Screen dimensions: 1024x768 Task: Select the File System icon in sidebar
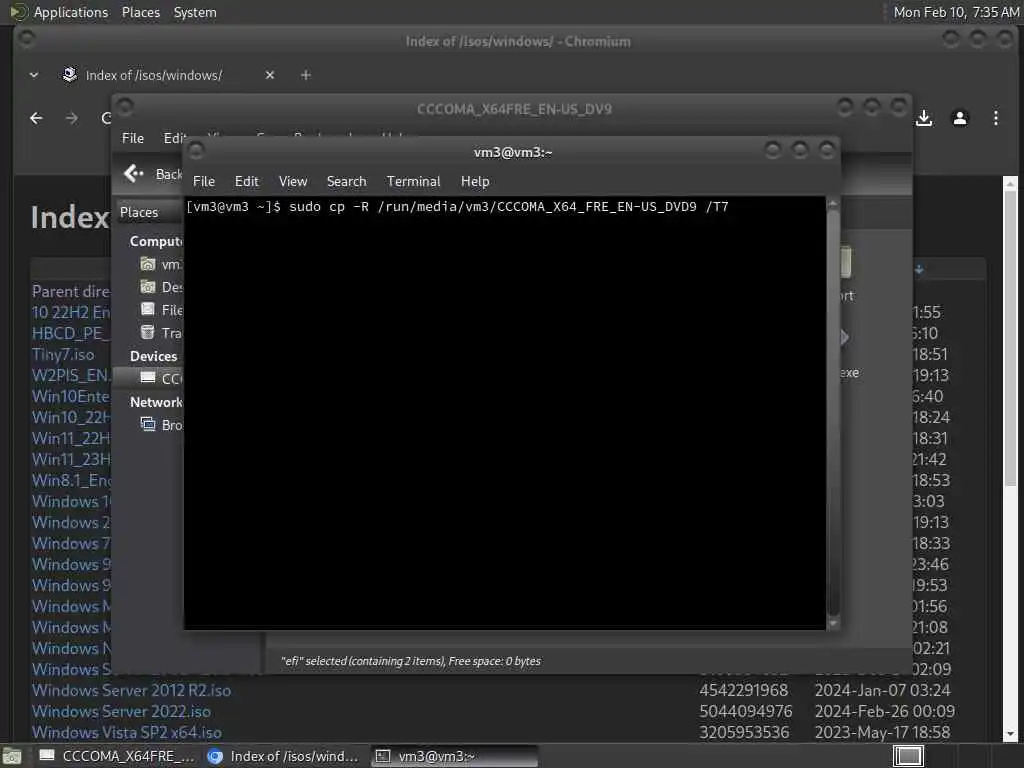tap(148, 310)
